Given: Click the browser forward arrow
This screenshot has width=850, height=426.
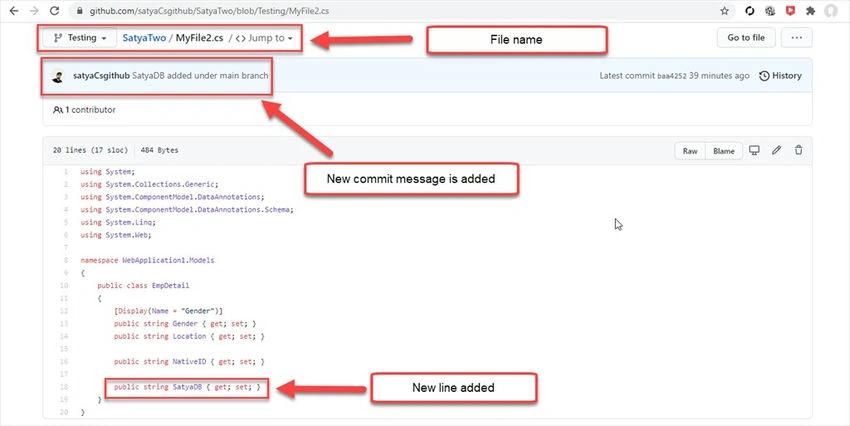Looking at the screenshot, I should 34,11.
